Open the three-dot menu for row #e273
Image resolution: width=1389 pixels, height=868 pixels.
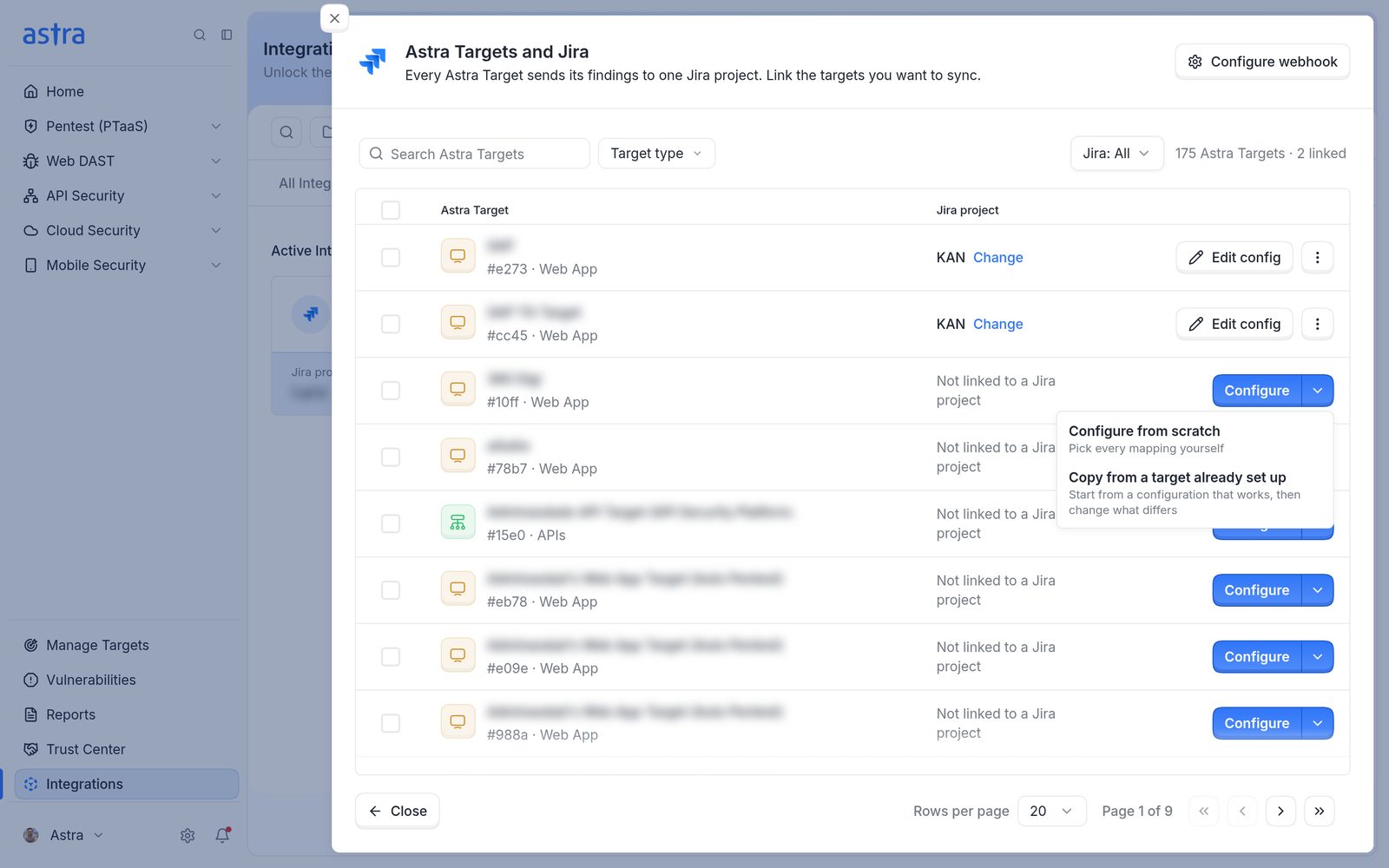tap(1317, 257)
